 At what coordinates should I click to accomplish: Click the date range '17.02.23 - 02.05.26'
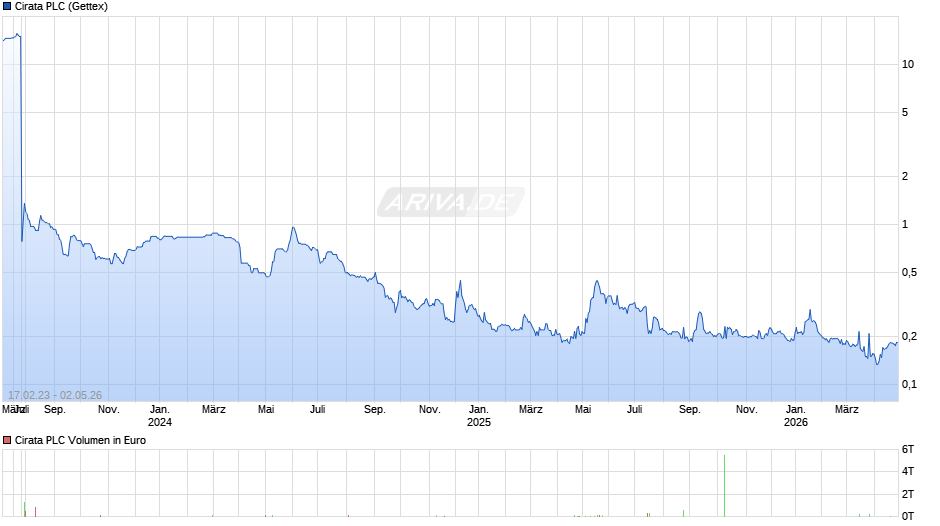tap(55, 395)
